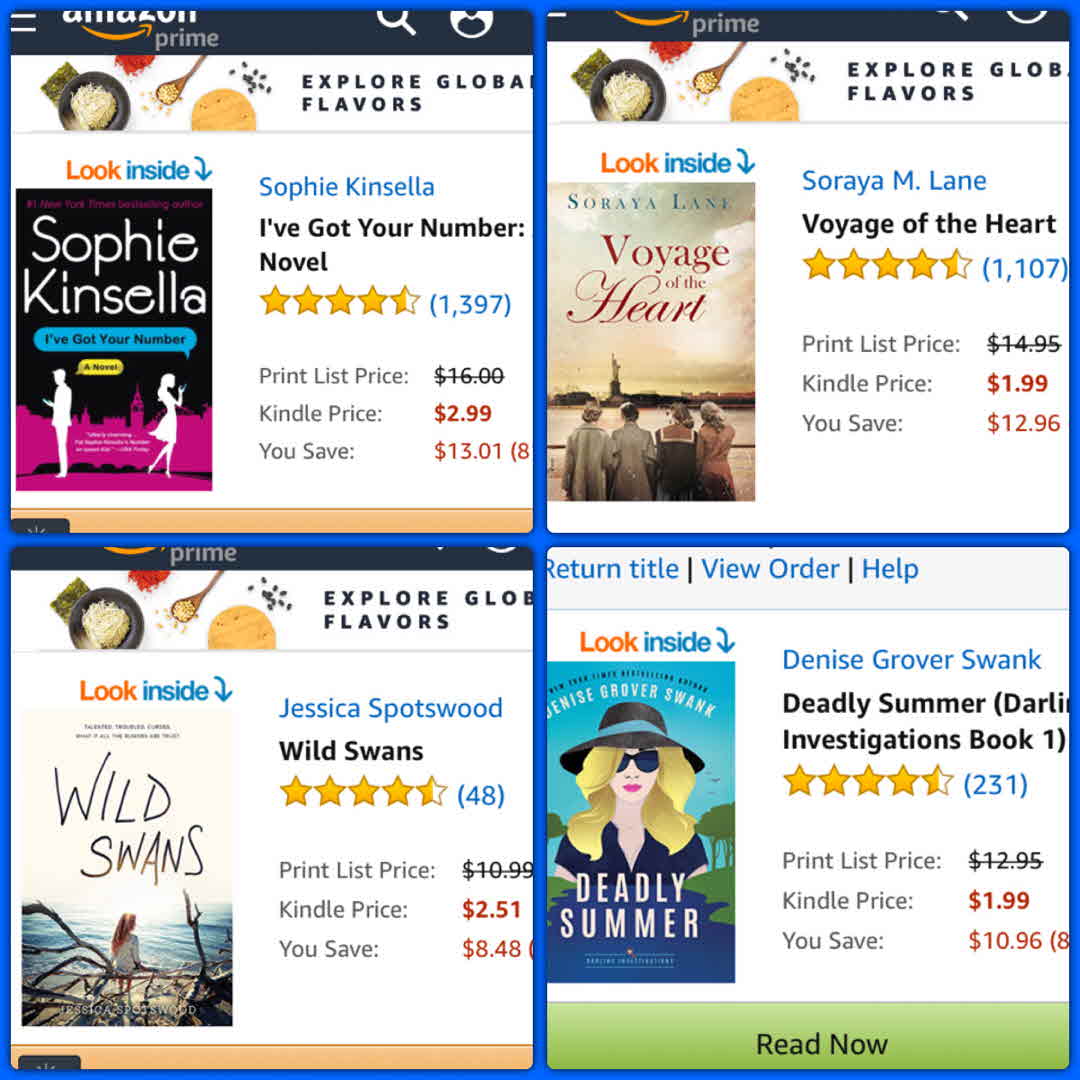Click Help link in order bar
Image resolution: width=1080 pixels, height=1080 pixels.
890,569
